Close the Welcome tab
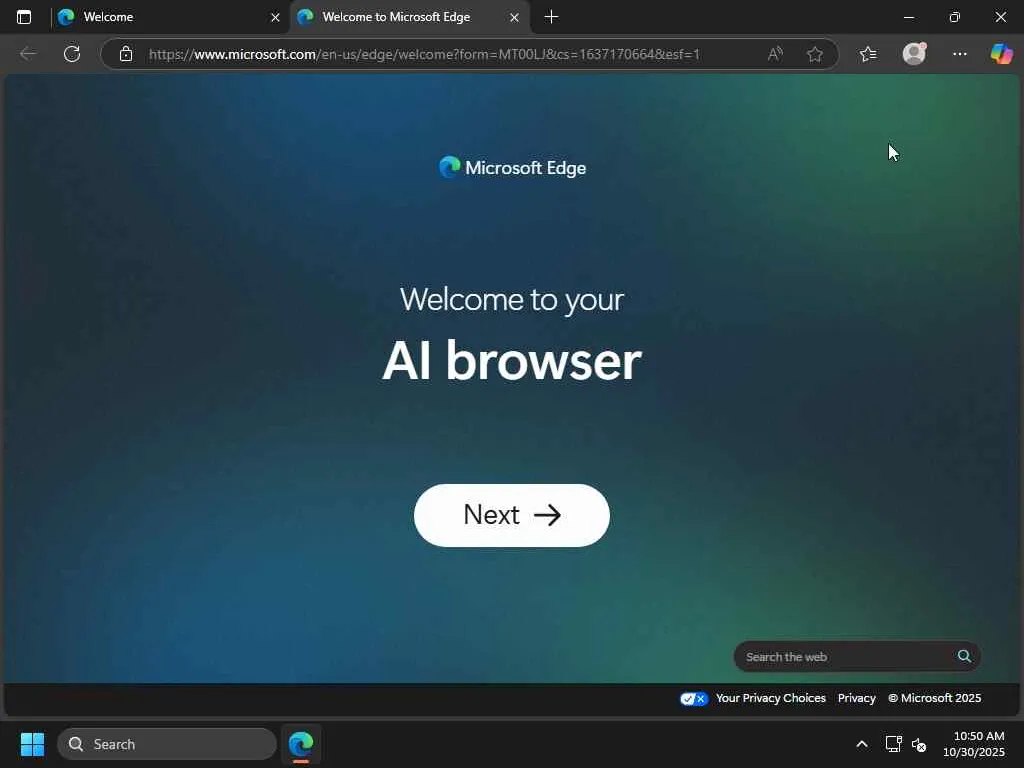Image resolution: width=1024 pixels, height=768 pixels. 275,18
